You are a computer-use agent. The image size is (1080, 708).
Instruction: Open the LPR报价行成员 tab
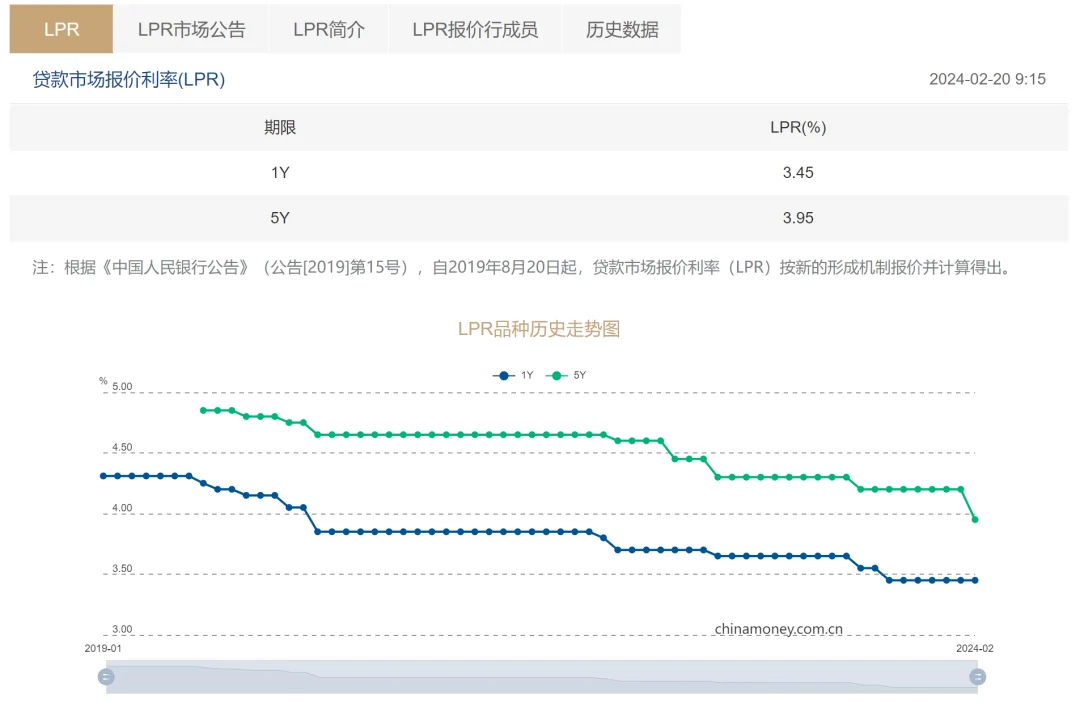coord(475,29)
